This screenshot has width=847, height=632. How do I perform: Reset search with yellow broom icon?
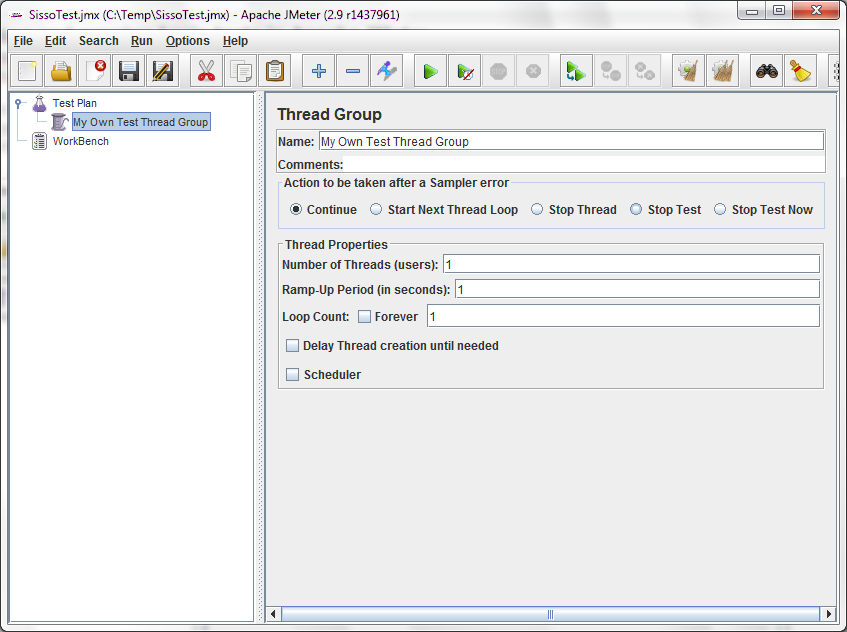(x=801, y=71)
